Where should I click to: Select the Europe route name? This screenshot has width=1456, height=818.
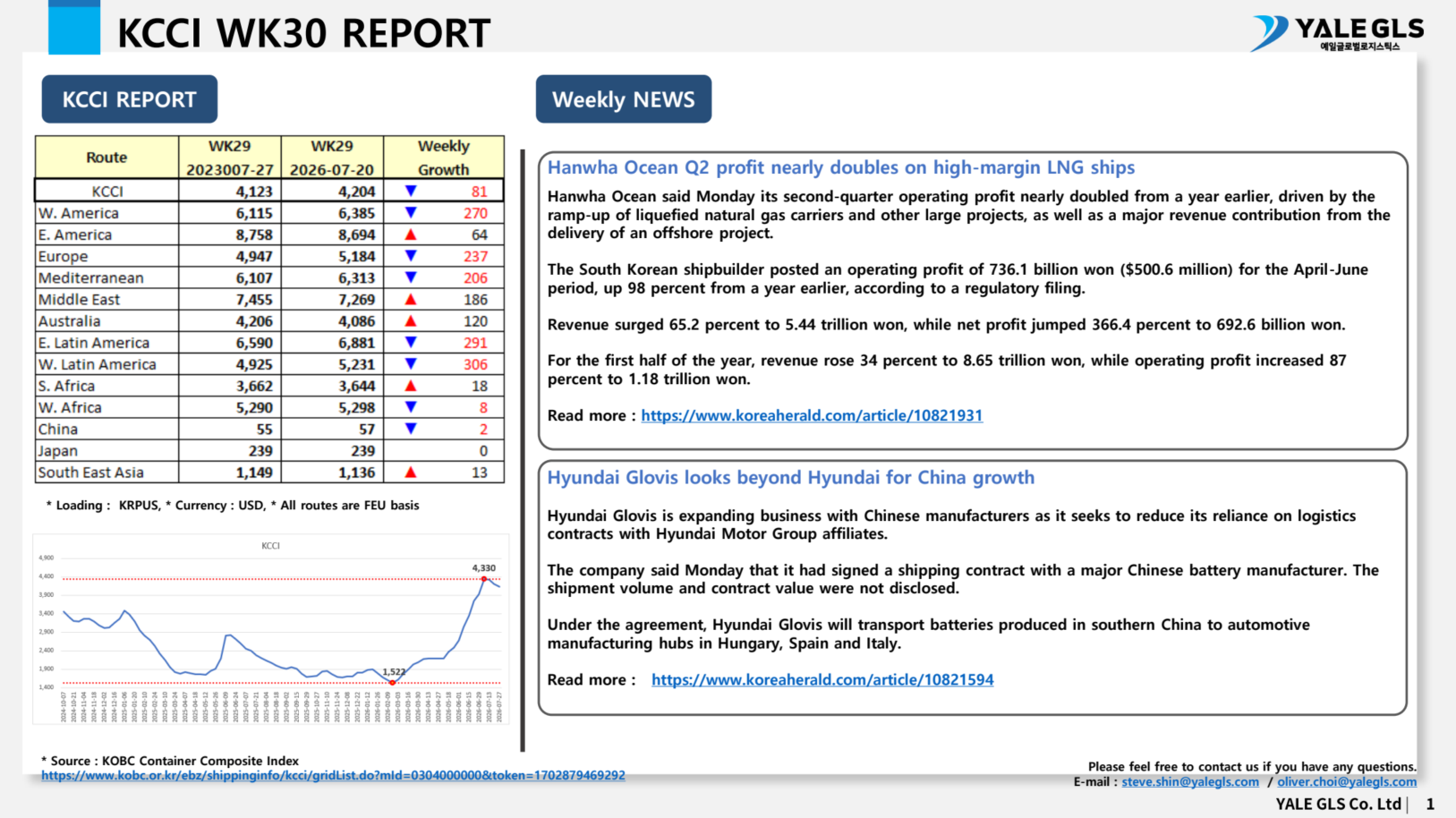(x=63, y=257)
